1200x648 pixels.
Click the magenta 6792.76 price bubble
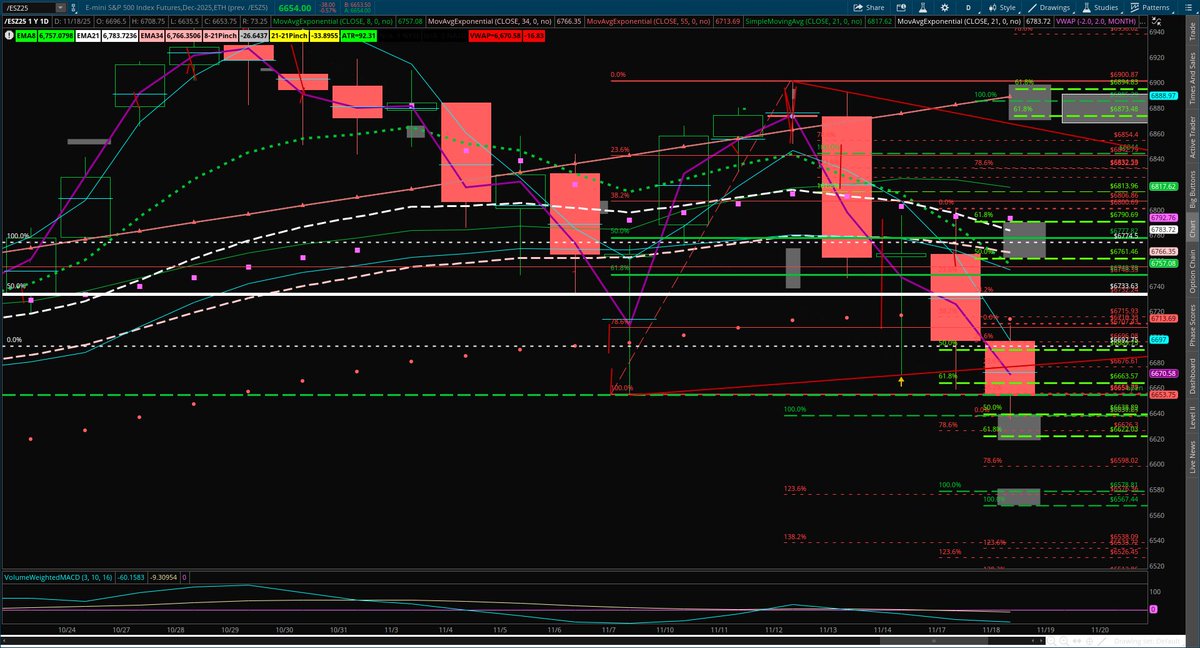(x=1164, y=217)
